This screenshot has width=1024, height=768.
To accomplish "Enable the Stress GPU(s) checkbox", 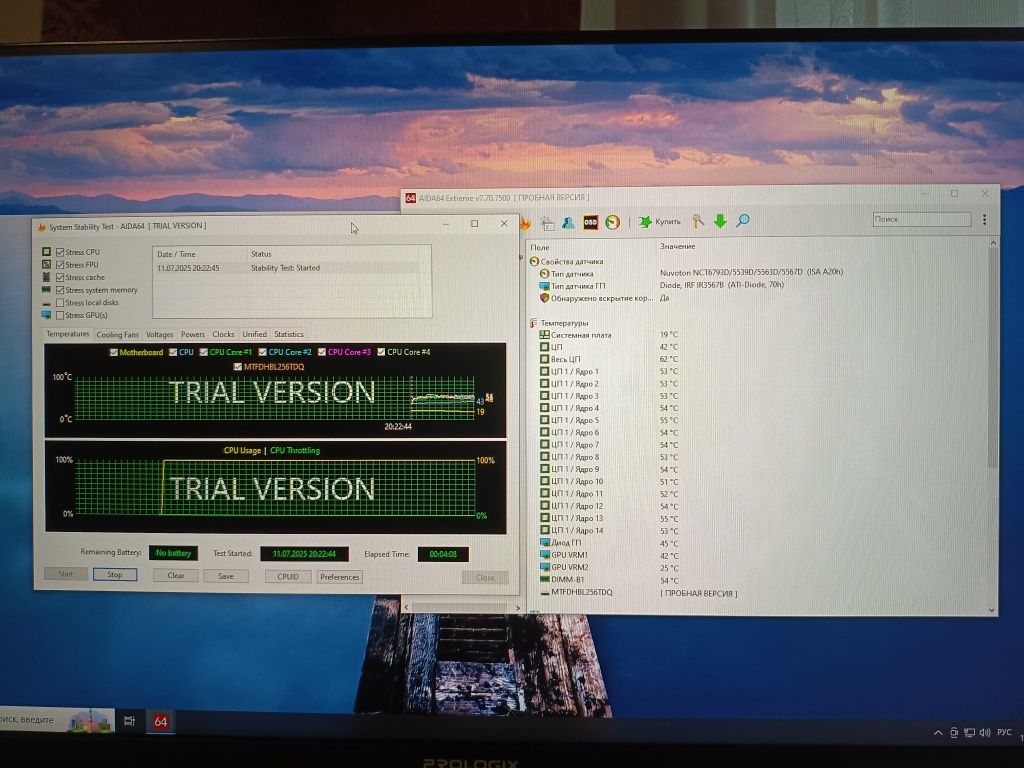I will [x=59, y=315].
